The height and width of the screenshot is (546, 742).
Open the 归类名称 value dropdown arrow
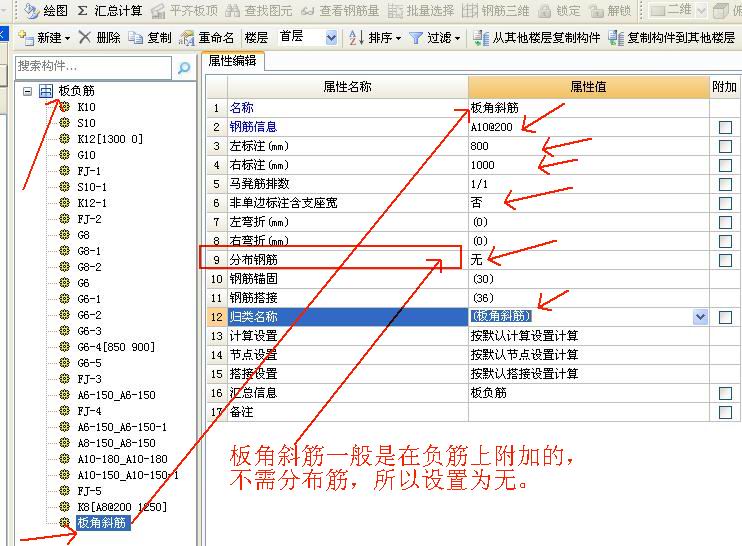click(x=700, y=317)
